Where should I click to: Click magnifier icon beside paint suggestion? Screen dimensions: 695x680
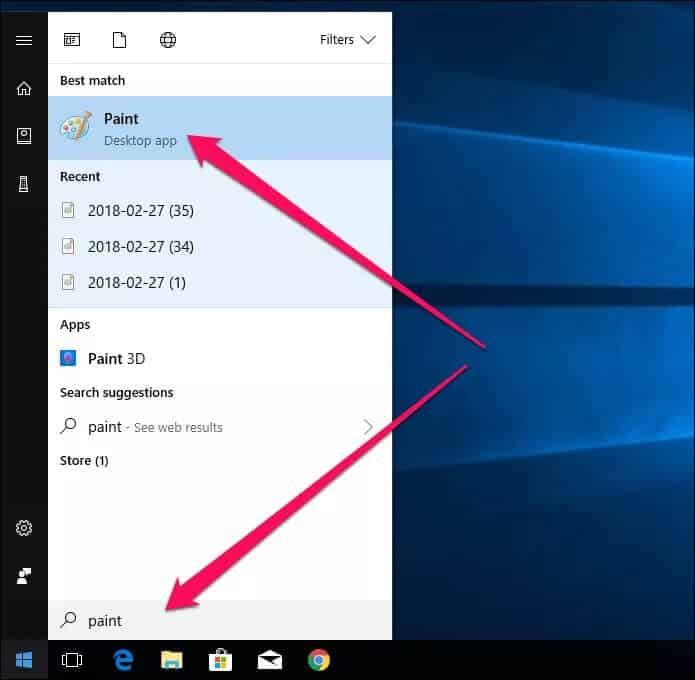pyautogui.click(x=68, y=426)
